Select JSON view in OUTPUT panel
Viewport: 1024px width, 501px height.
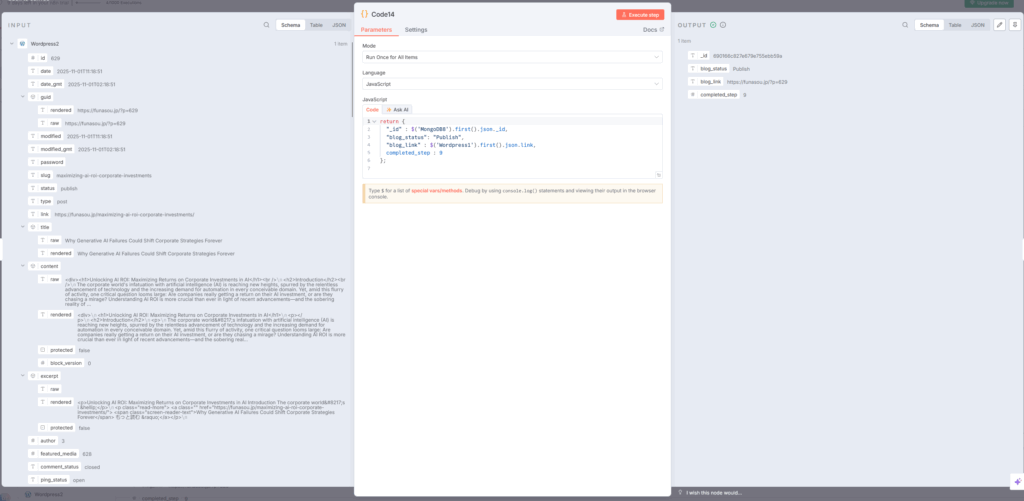(978, 24)
